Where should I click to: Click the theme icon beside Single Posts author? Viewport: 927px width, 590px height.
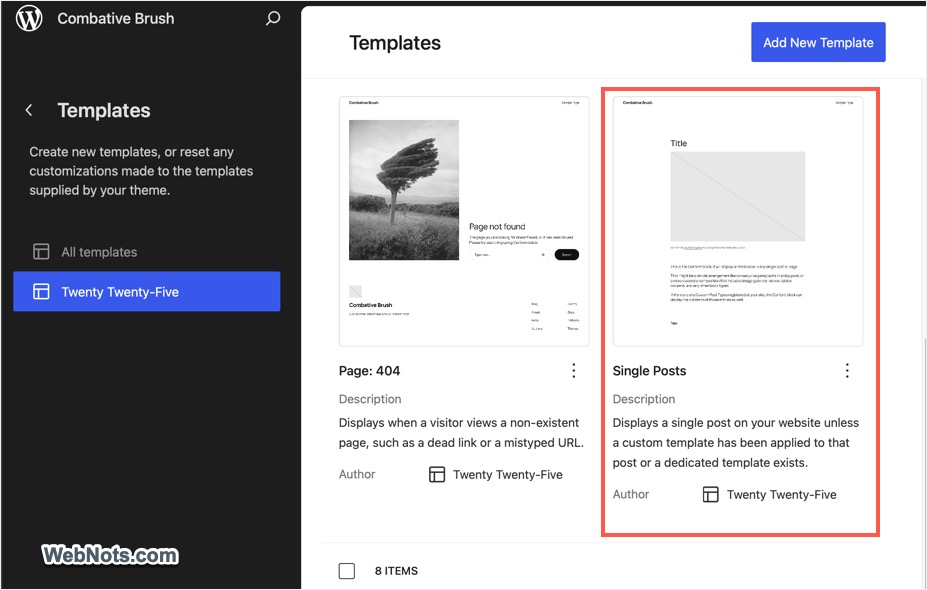point(711,495)
